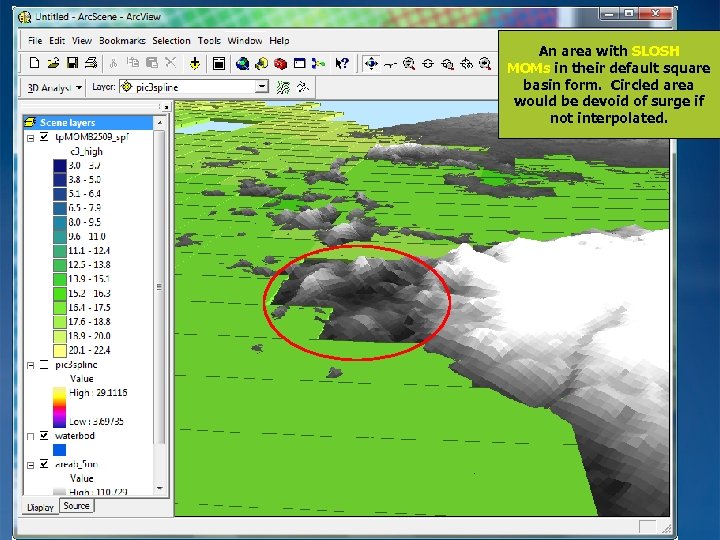Click the 8.0 - 9.5 legend label
The image size is (720, 540).
point(84,222)
